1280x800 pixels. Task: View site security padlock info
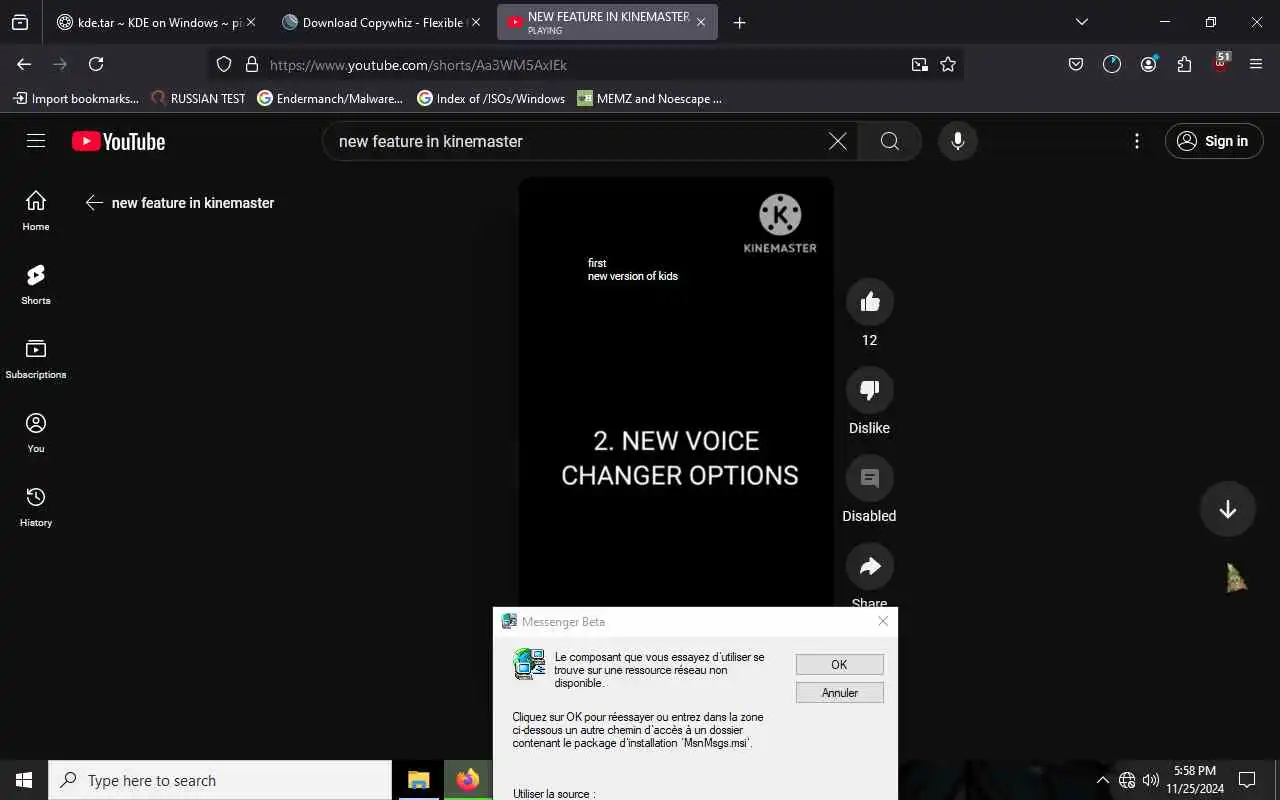[x=251, y=64]
